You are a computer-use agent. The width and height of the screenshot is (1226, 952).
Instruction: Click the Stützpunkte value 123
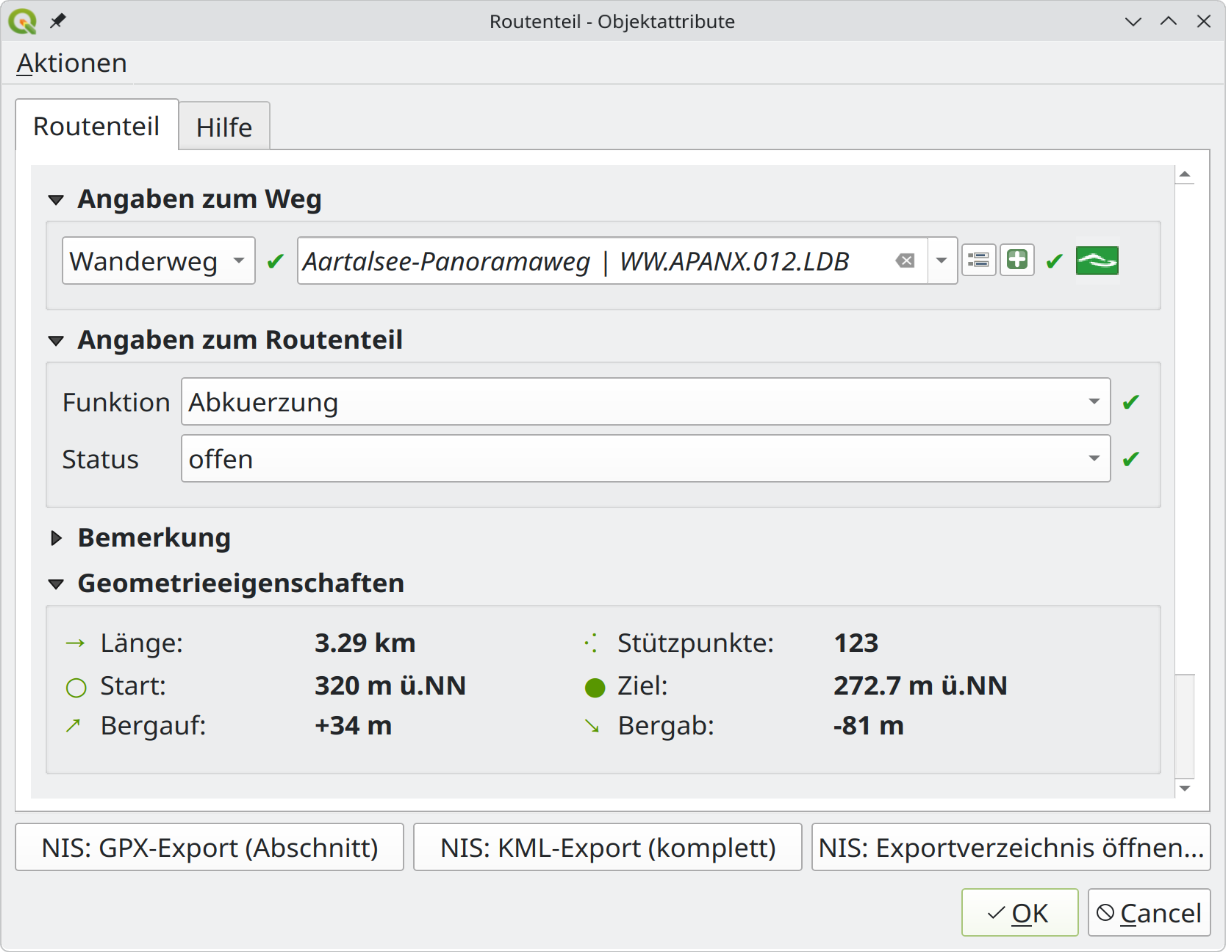click(856, 643)
